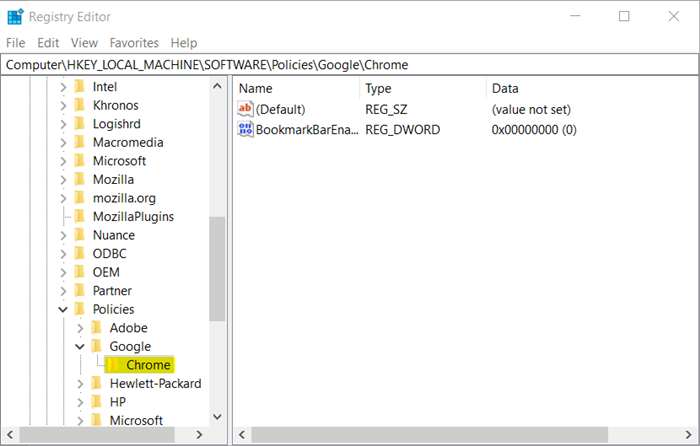
Task: Open the View menu
Action: coord(84,43)
